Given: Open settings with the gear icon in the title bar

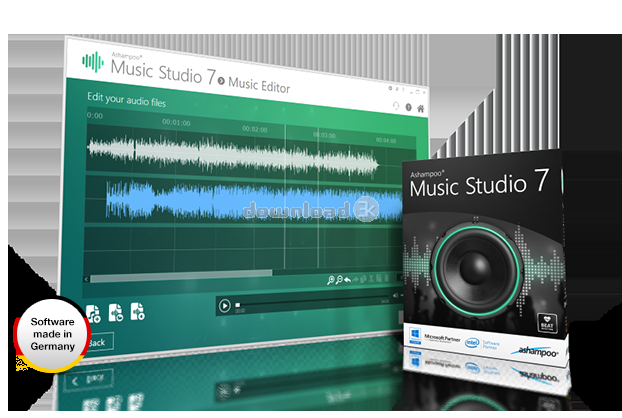Looking at the screenshot, I should point(390,88).
